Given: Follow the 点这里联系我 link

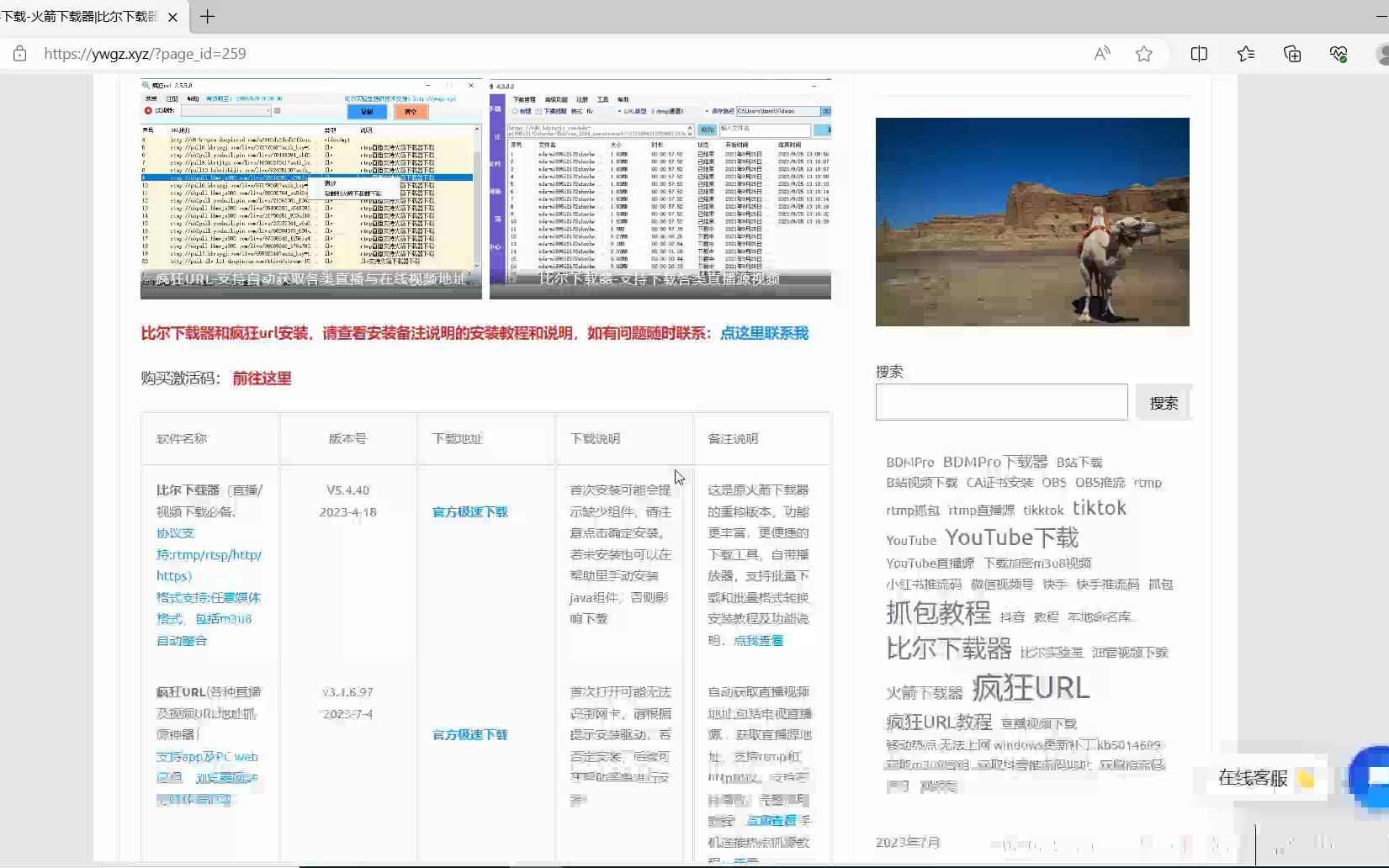Looking at the screenshot, I should click(764, 333).
